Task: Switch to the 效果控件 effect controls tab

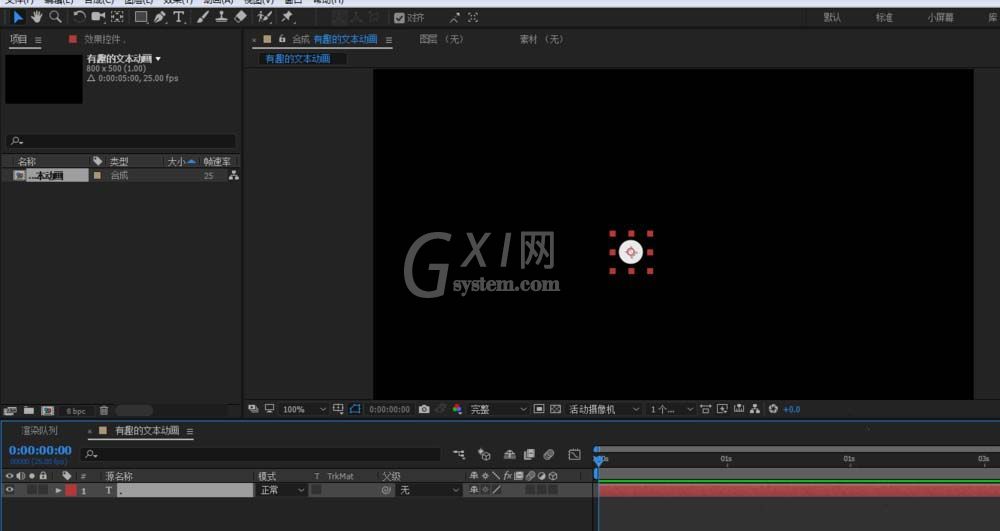Action: point(105,40)
